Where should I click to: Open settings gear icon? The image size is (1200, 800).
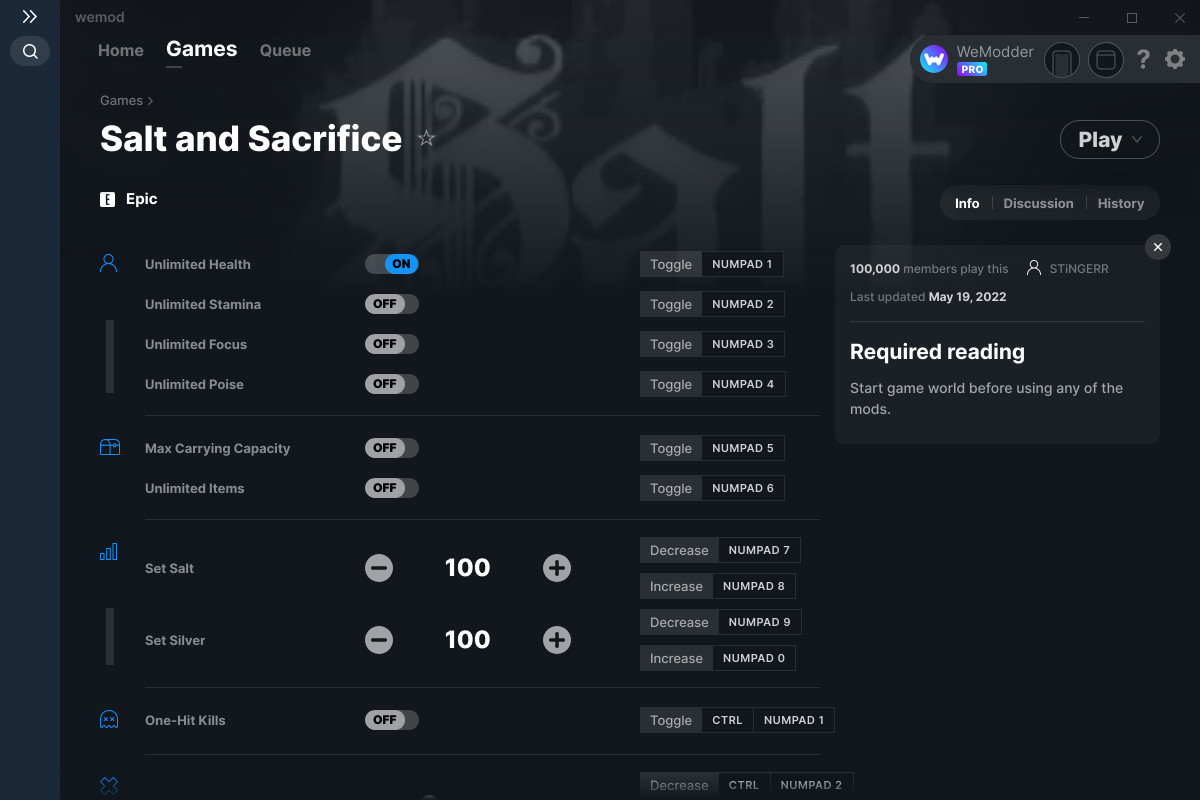1175,60
